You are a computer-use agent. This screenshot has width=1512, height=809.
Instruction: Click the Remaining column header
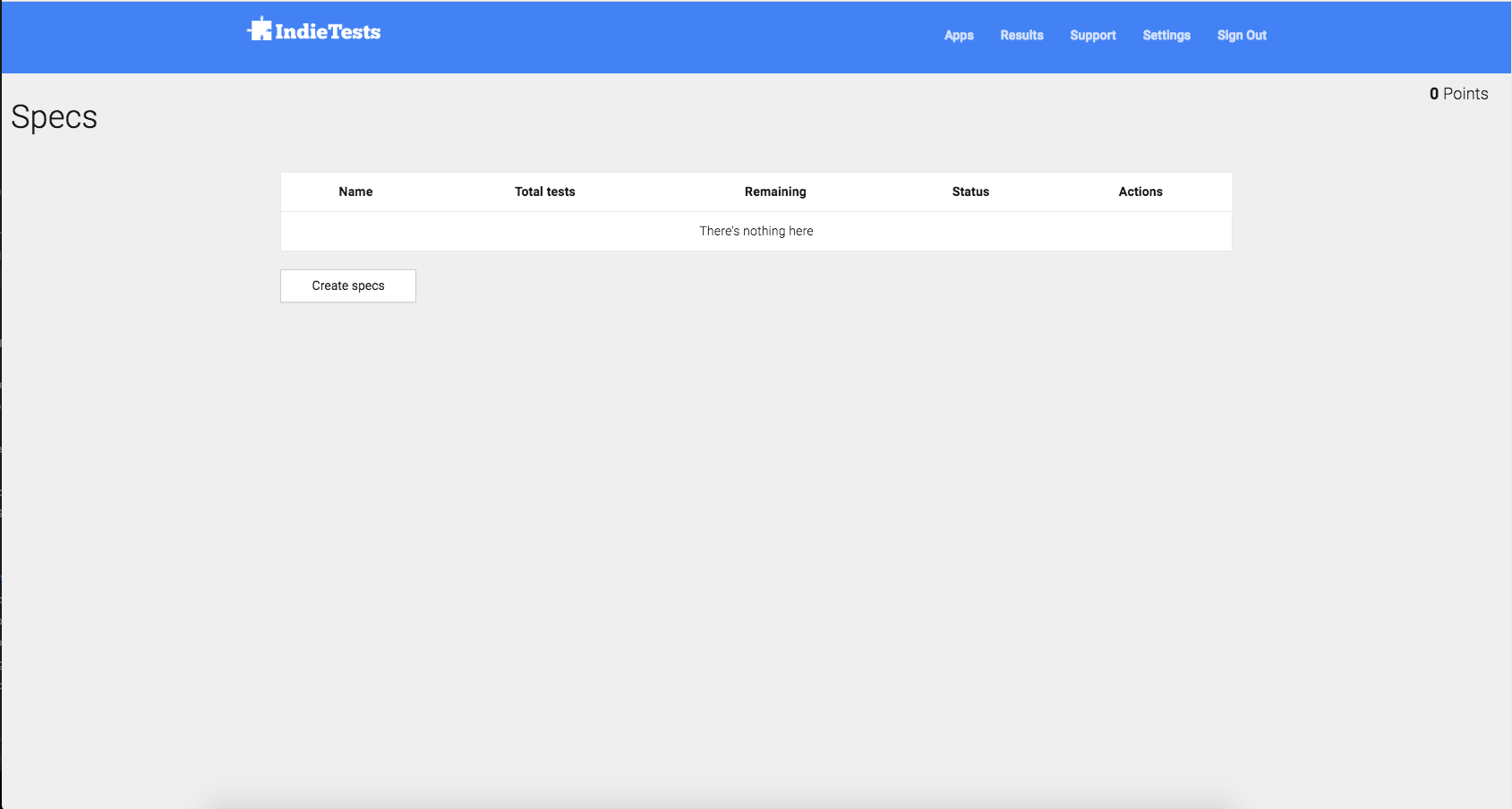[775, 192]
